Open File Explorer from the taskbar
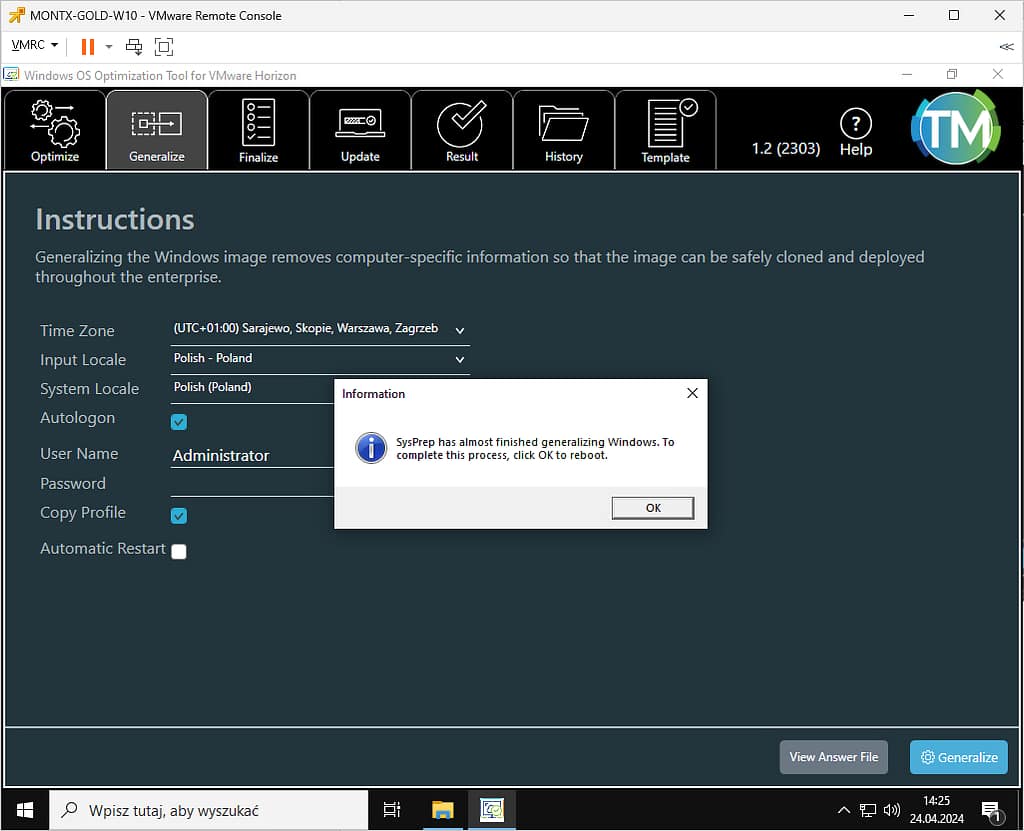Screen dimensions: 1024x831 (x=443, y=810)
